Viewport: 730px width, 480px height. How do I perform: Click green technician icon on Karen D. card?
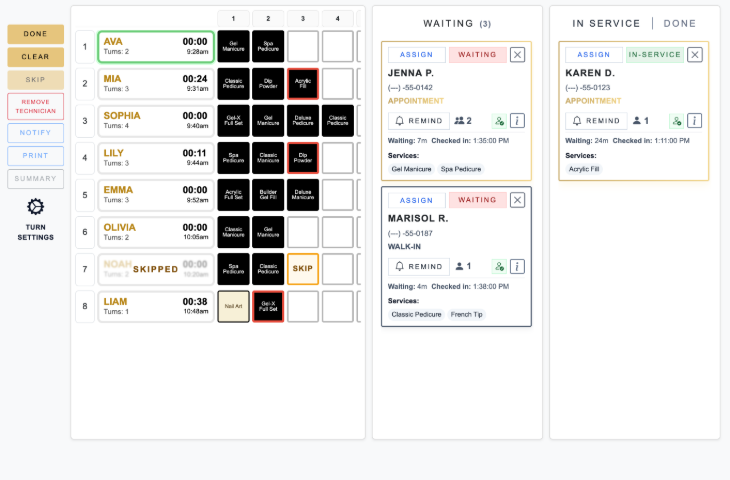pyautogui.click(x=677, y=121)
